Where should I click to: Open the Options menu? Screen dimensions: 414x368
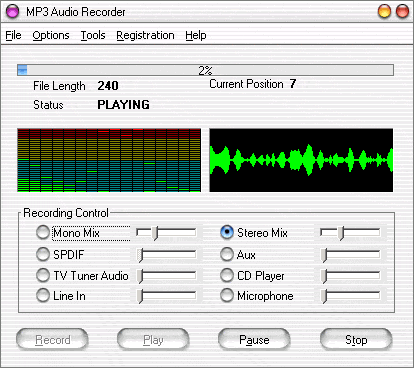tap(51, 35)
